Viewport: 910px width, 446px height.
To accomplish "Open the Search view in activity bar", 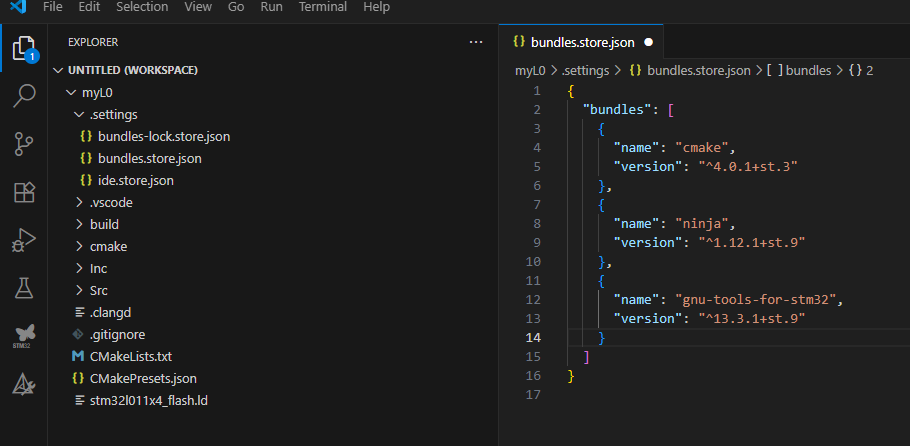I will point(23,96).
